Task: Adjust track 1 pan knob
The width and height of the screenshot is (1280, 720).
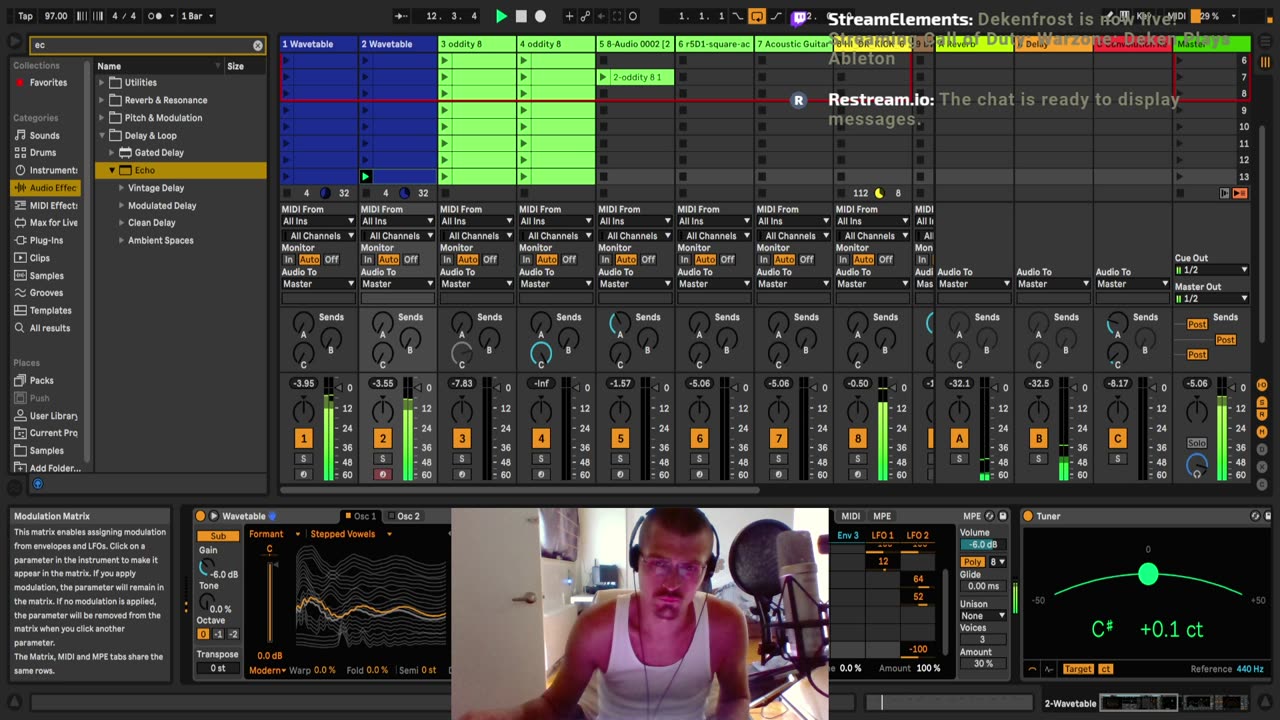Action: pos(303,410)
